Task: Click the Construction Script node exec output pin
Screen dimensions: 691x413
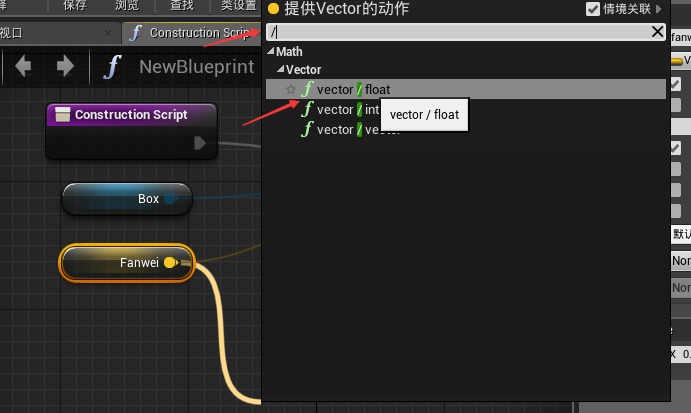Action: click(x=200, y=143)
